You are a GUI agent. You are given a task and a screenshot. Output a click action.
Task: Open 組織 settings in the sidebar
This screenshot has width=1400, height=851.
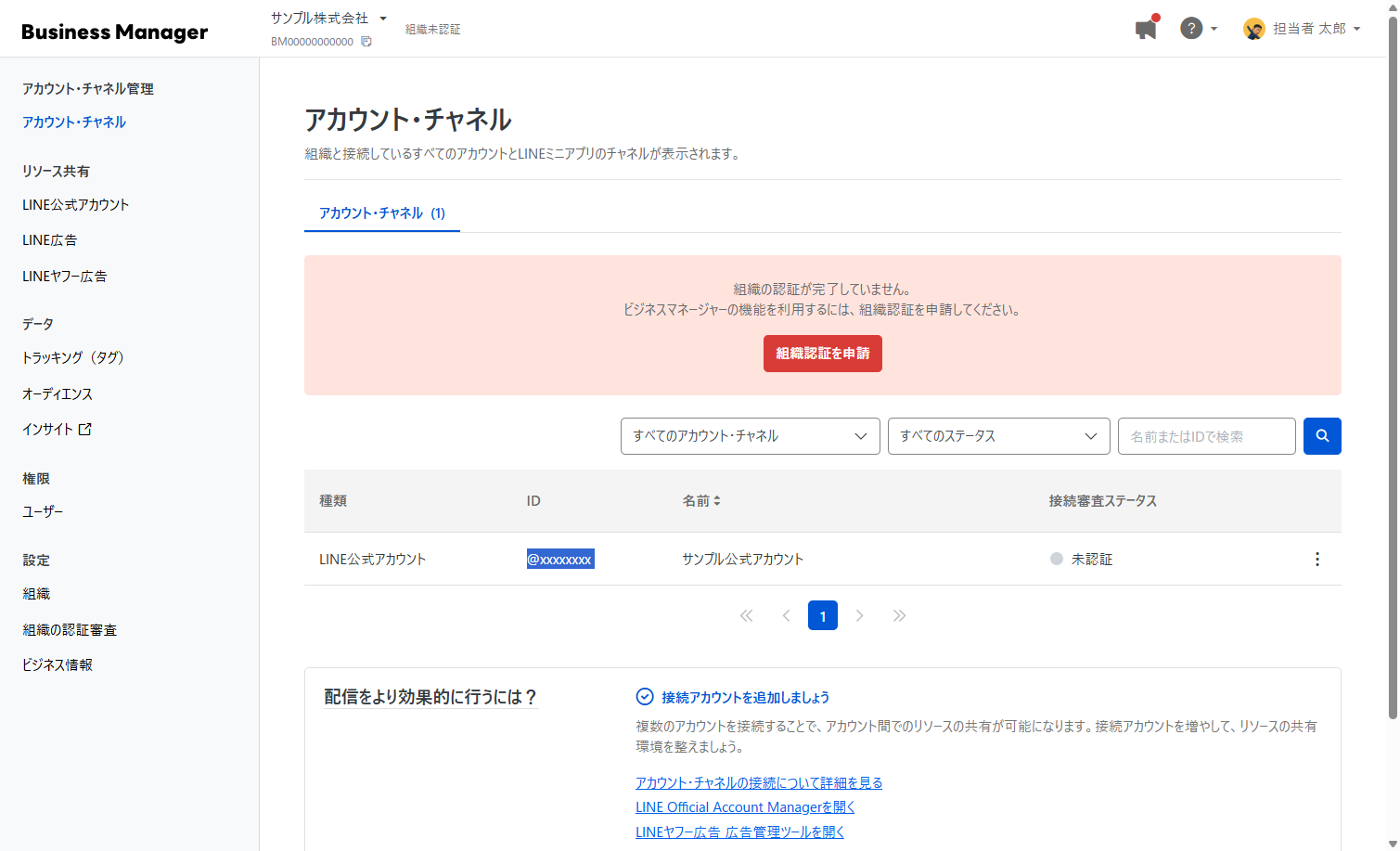click(36, 595)
